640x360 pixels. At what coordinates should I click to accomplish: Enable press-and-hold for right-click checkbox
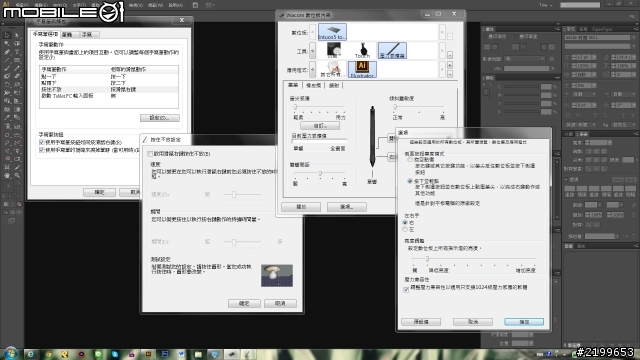pyautogui.click(x=150, y=154)
